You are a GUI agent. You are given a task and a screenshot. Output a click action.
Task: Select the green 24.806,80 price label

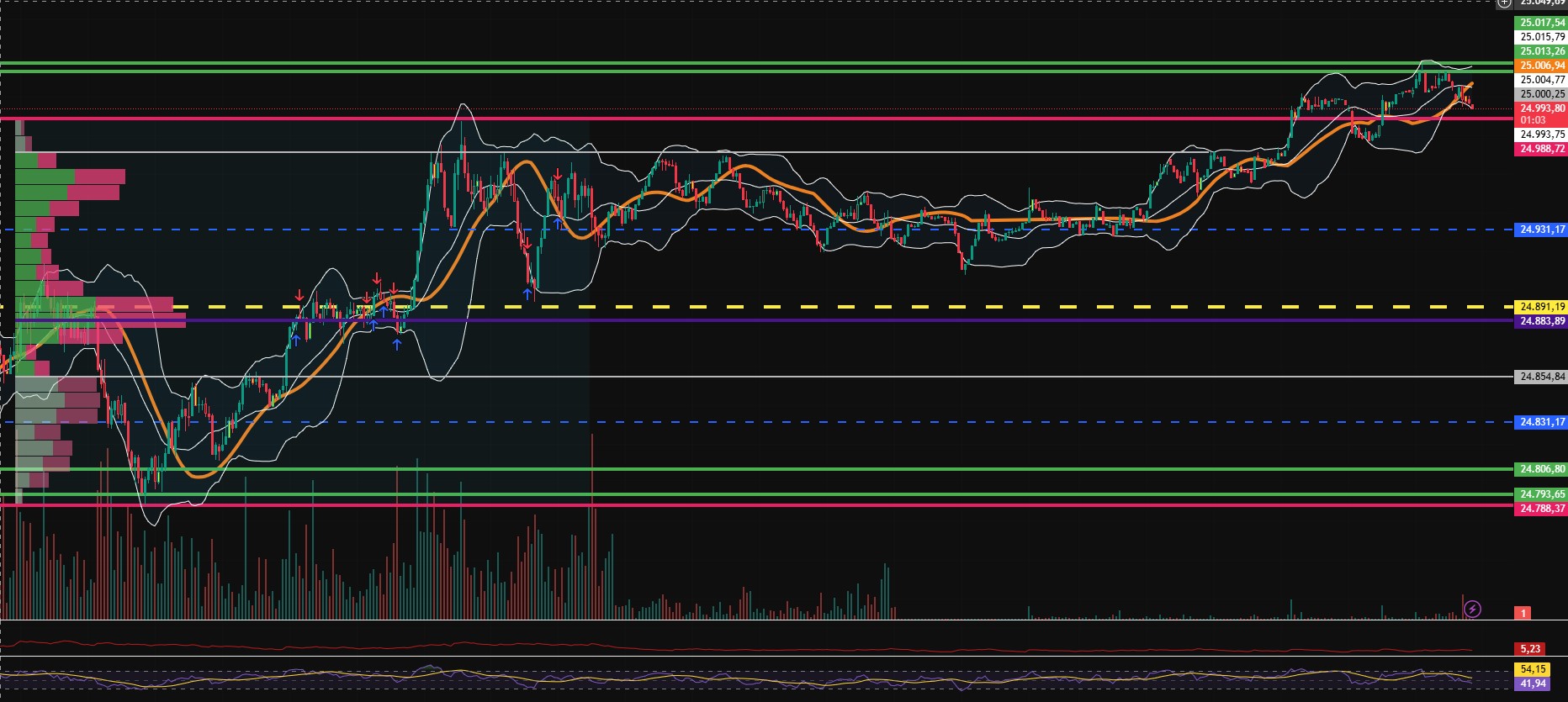[1541, 469]
